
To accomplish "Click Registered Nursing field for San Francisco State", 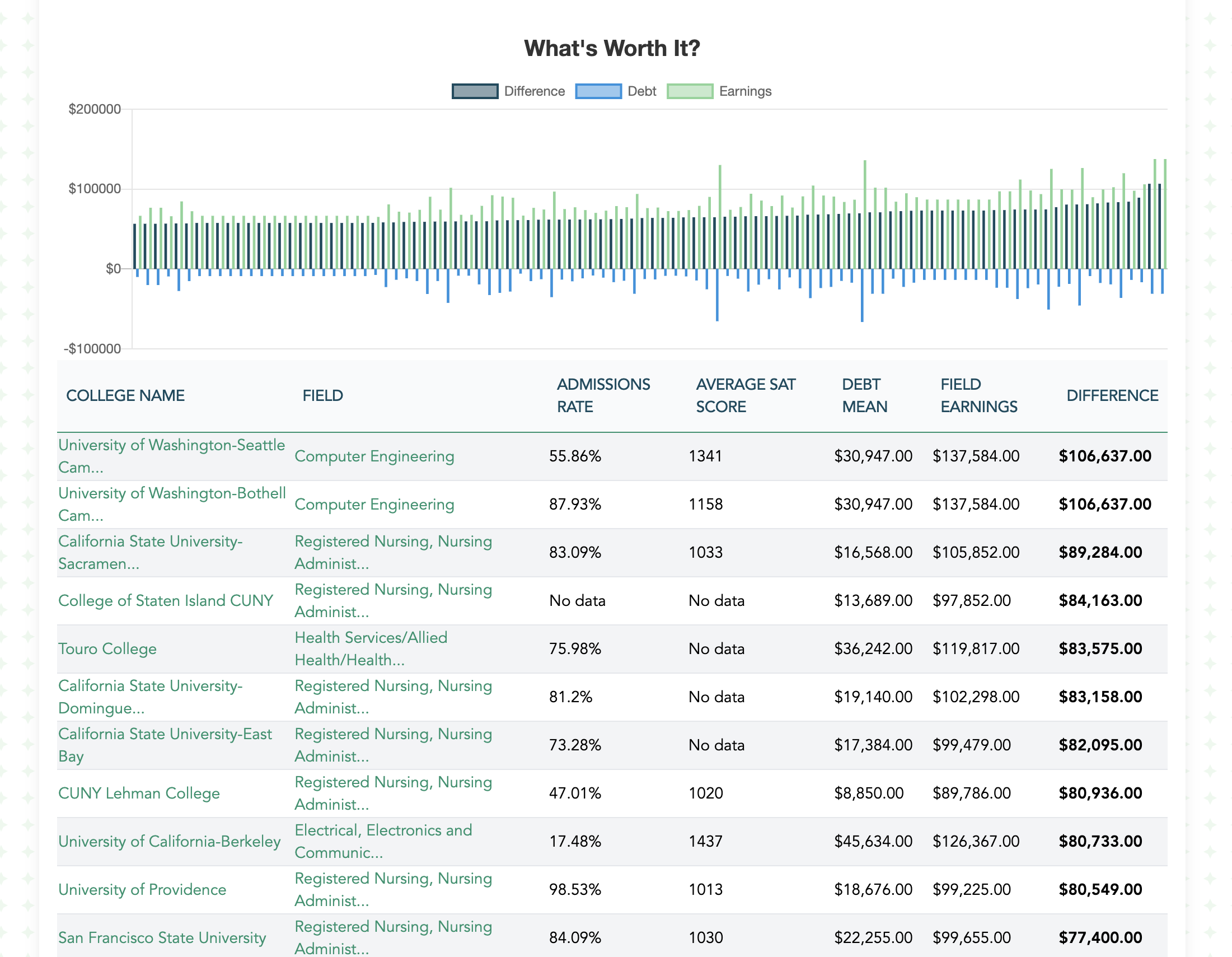I will pyautogui.click(x=393, y=938).
